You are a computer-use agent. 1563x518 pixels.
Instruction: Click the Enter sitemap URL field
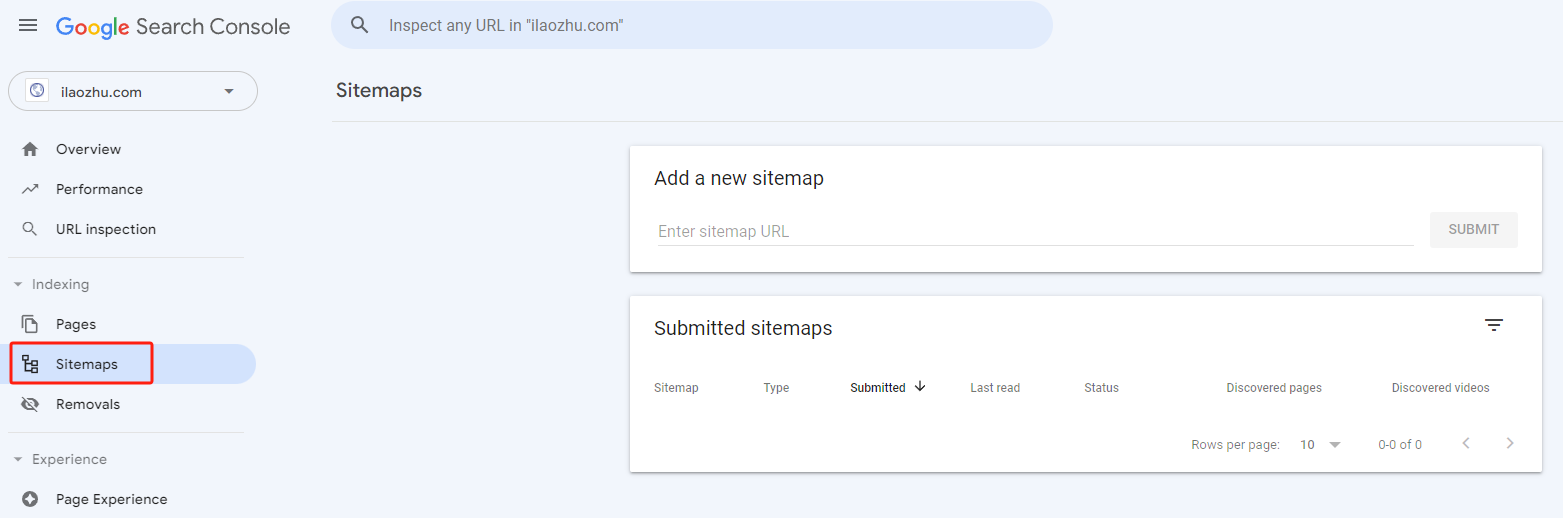pyautogui.click(x=1034, y=231)
